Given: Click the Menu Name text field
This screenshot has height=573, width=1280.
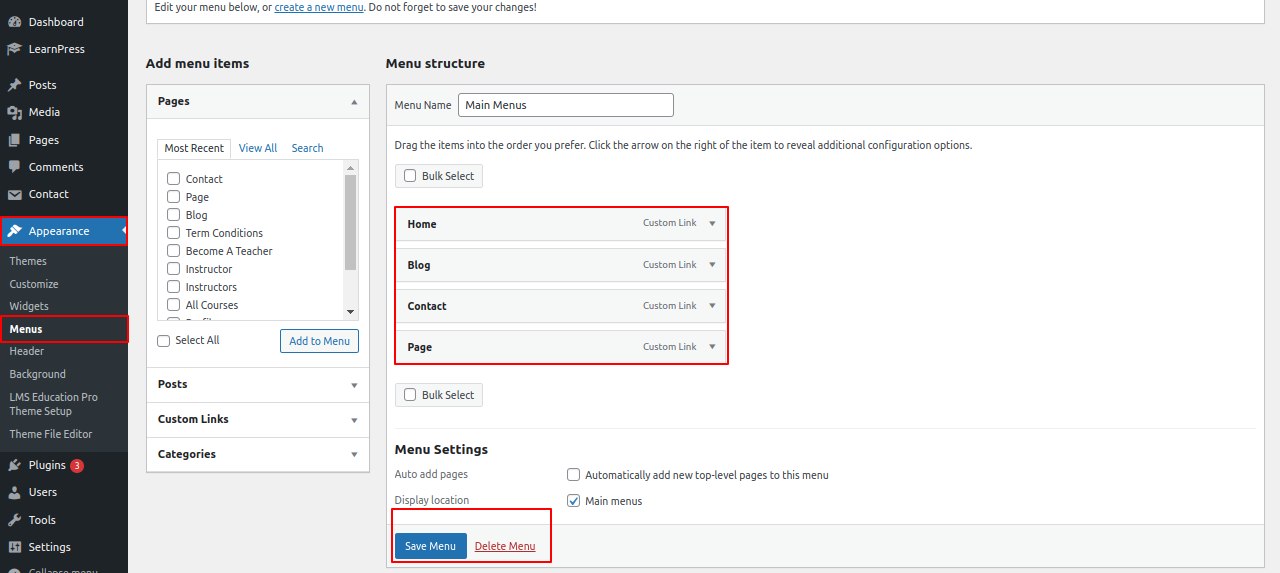Looking at the screenshot, I should point(566,105).
